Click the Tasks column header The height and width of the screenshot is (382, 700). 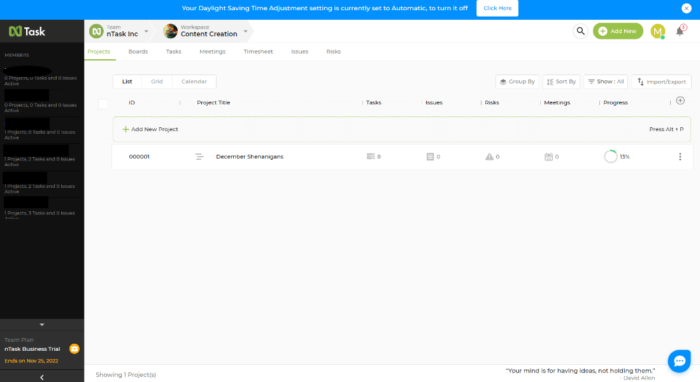pyautogui.click(x=374, y=103)
